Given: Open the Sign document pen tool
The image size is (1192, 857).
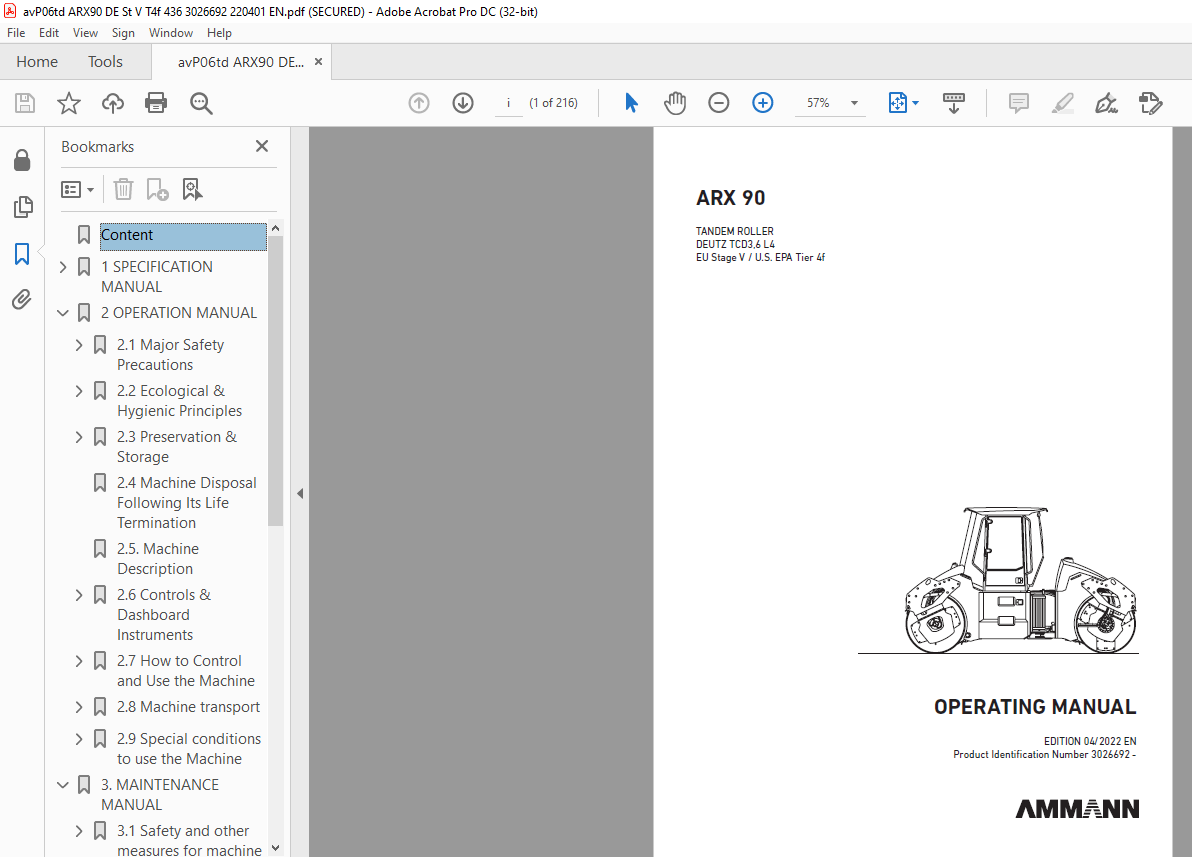Looking at the screenshot, I should tap(1106, 103).
